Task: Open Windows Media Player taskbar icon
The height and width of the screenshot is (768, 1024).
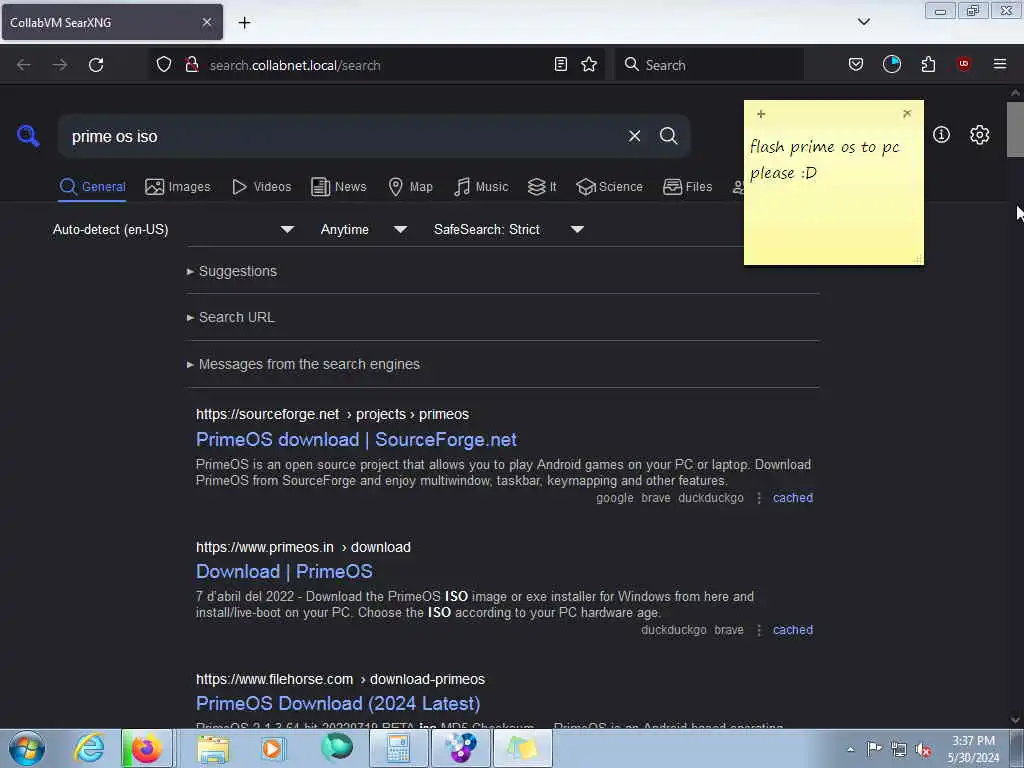Action: tap(272, 748)
